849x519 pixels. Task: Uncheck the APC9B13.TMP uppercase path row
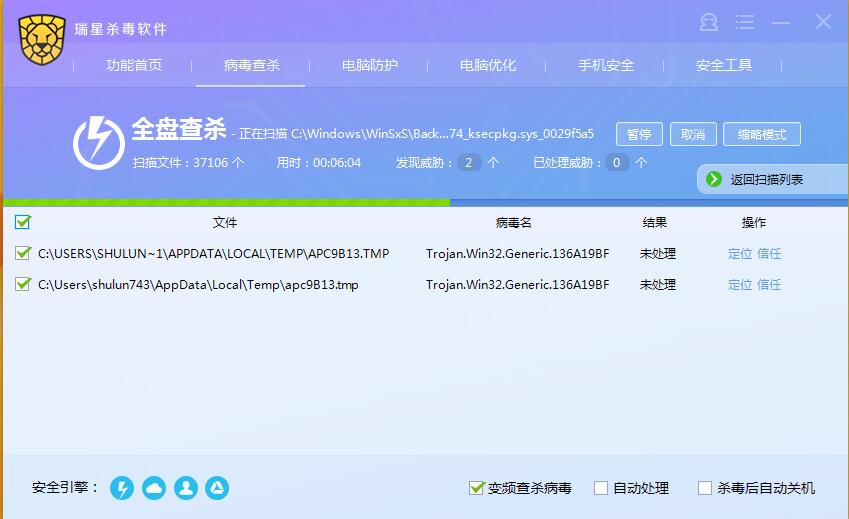23,253
